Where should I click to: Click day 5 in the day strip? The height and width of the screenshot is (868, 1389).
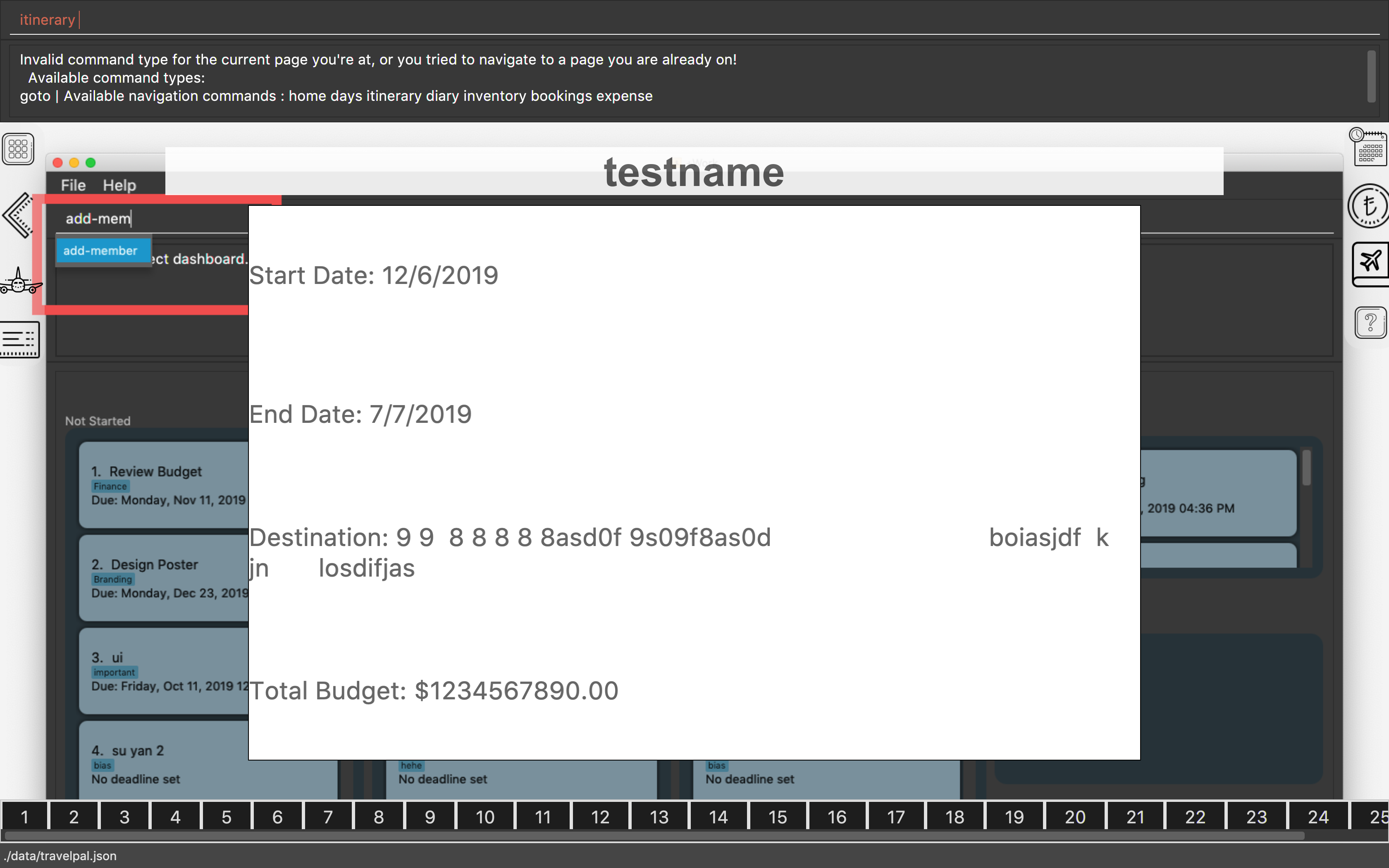tap(226, 817)
